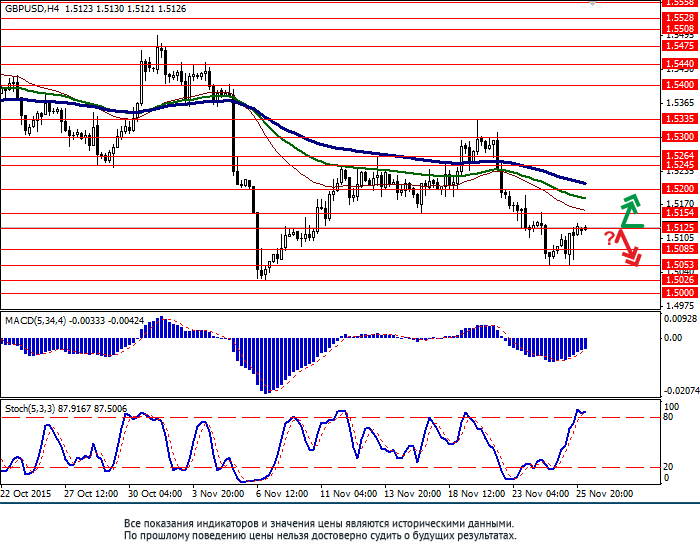This screenshot has height=552, width=700.
Task: Click the -0.02074 MACD scale value
Action: tap(681, 391)
